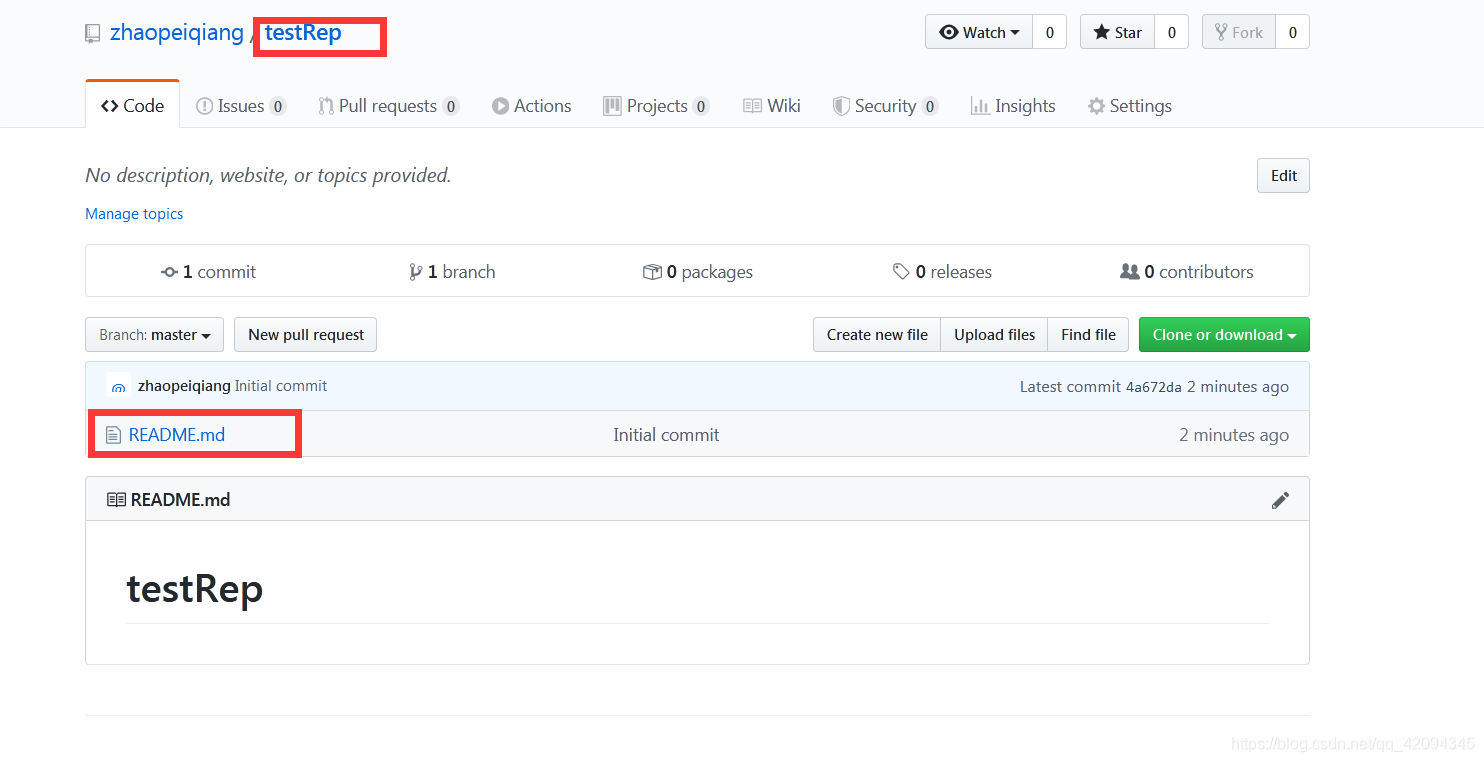Click the fork count next to Fork
Viewport: 1484px width, 762px height.
click(1292, 32)
